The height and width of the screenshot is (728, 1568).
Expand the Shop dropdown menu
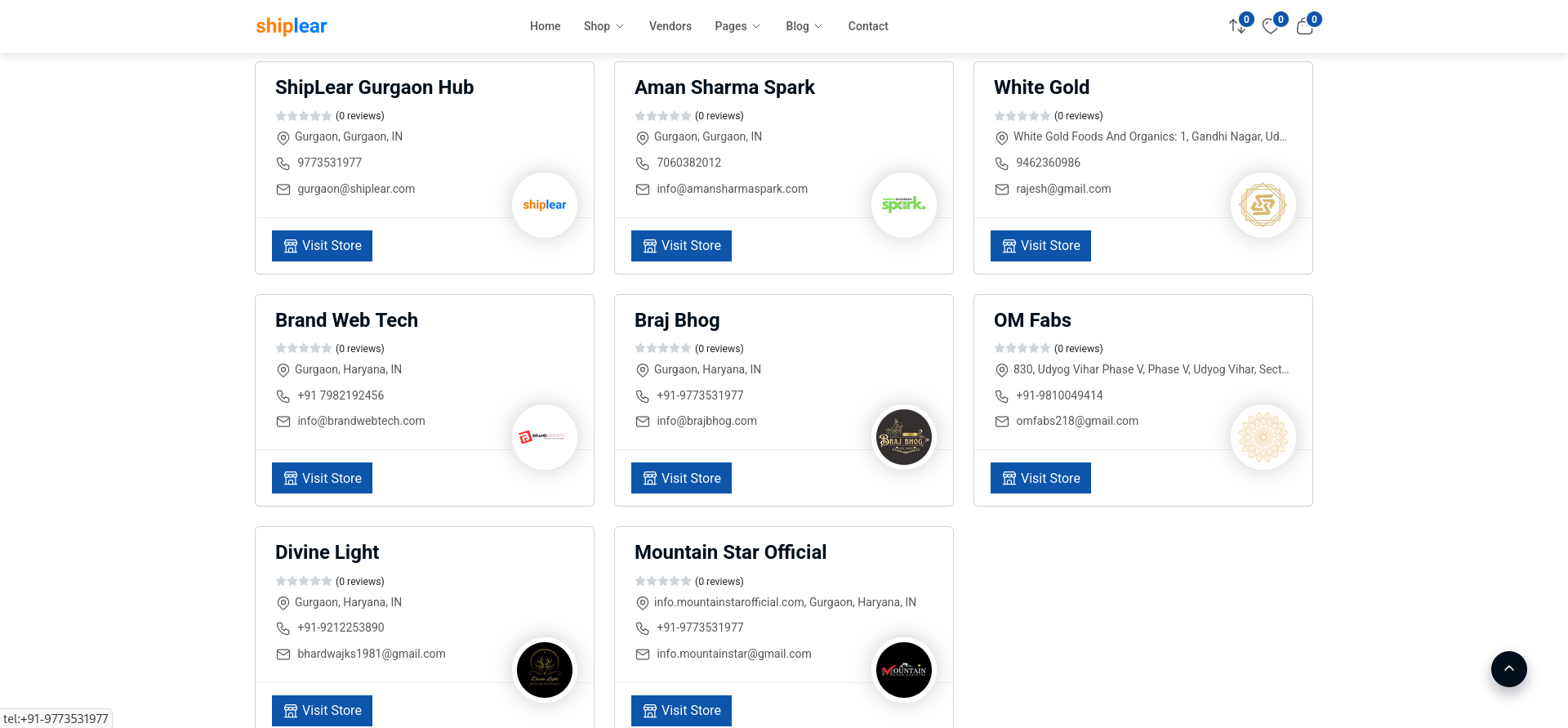point(604,26)
